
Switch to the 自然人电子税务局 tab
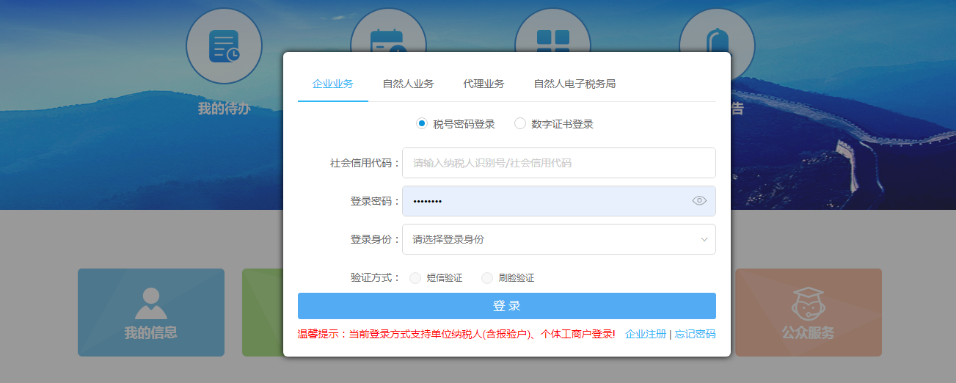click(575, 84)
